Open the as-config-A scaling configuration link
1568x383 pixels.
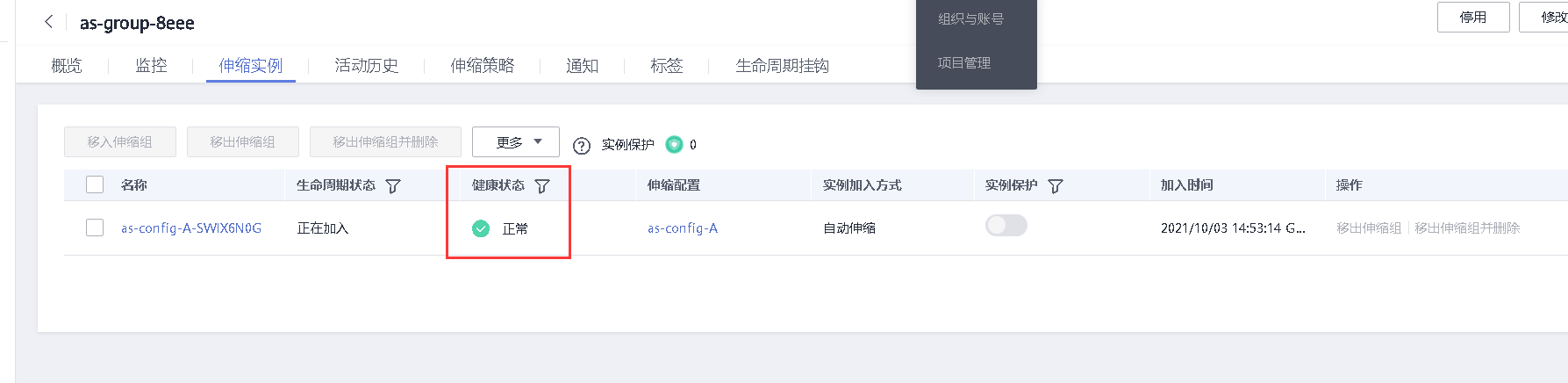[x=682, y=228]
